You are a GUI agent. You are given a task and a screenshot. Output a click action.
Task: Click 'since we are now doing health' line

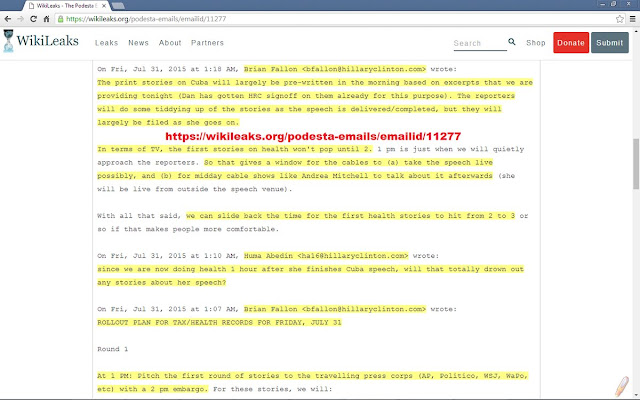tap(310, 269)
